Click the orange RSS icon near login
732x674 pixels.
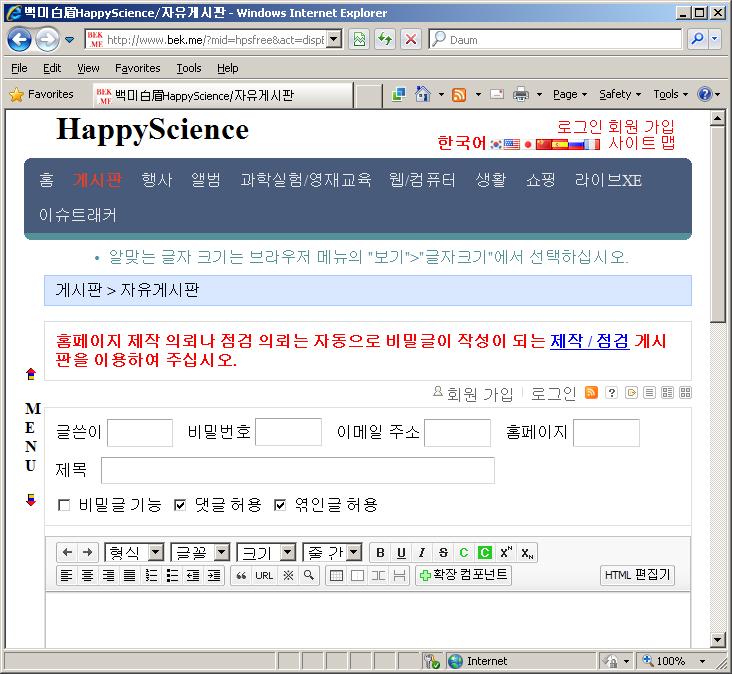tap(591, 393)
